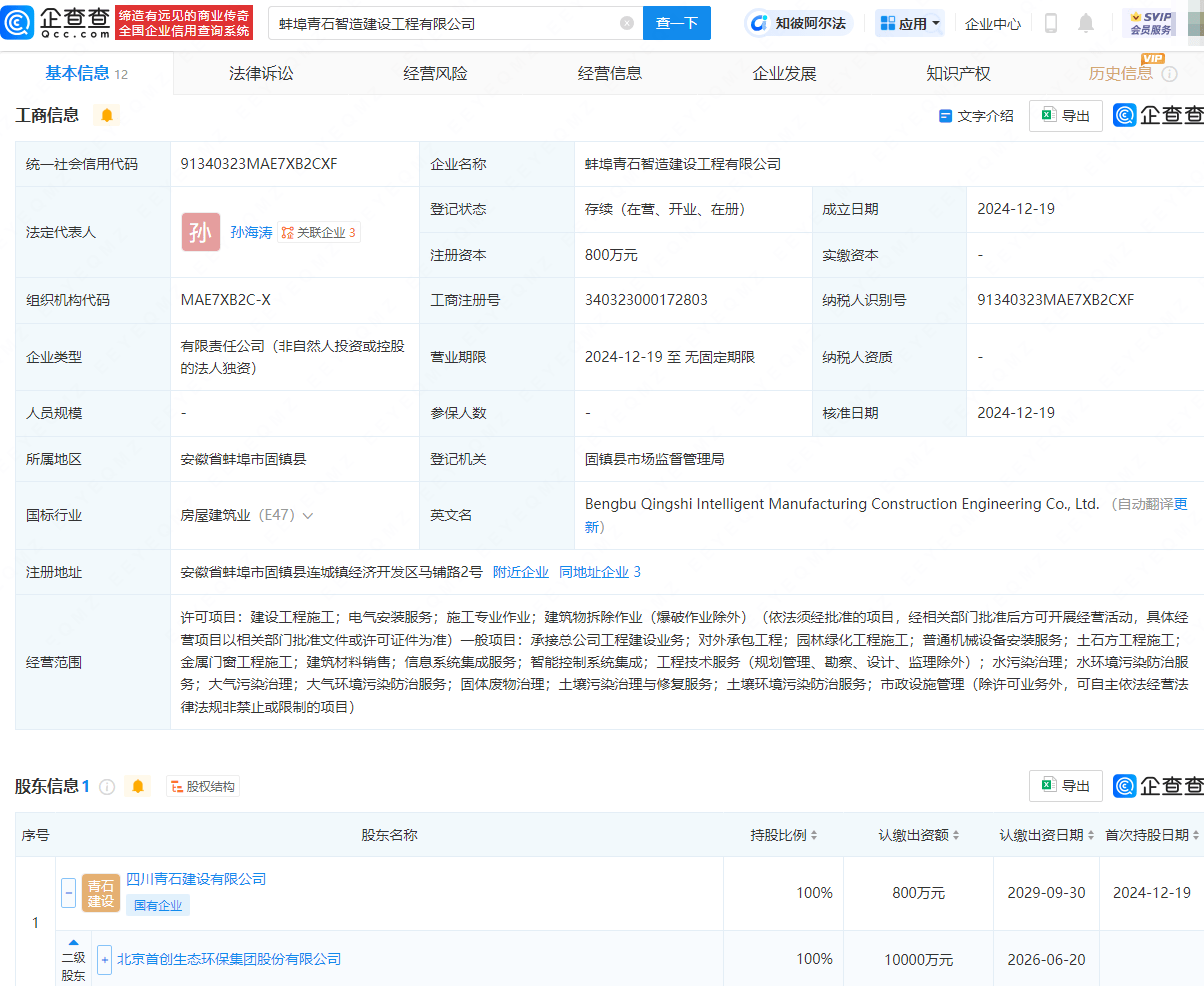Click 企查查 logo right of 工商信息 导出
Screen dimensions: 1204x986
1159,116
